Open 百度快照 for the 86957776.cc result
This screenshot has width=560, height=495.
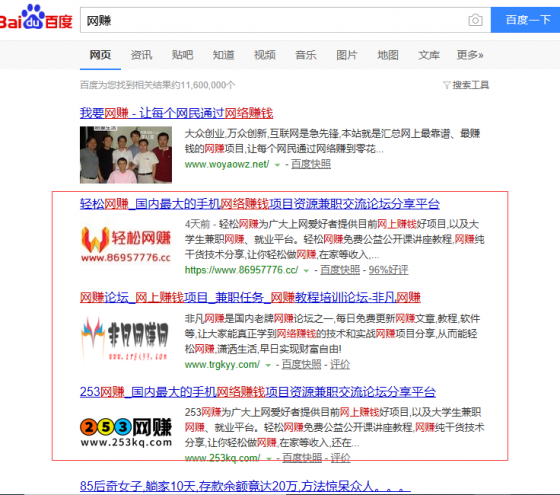[x=340, y=270]
